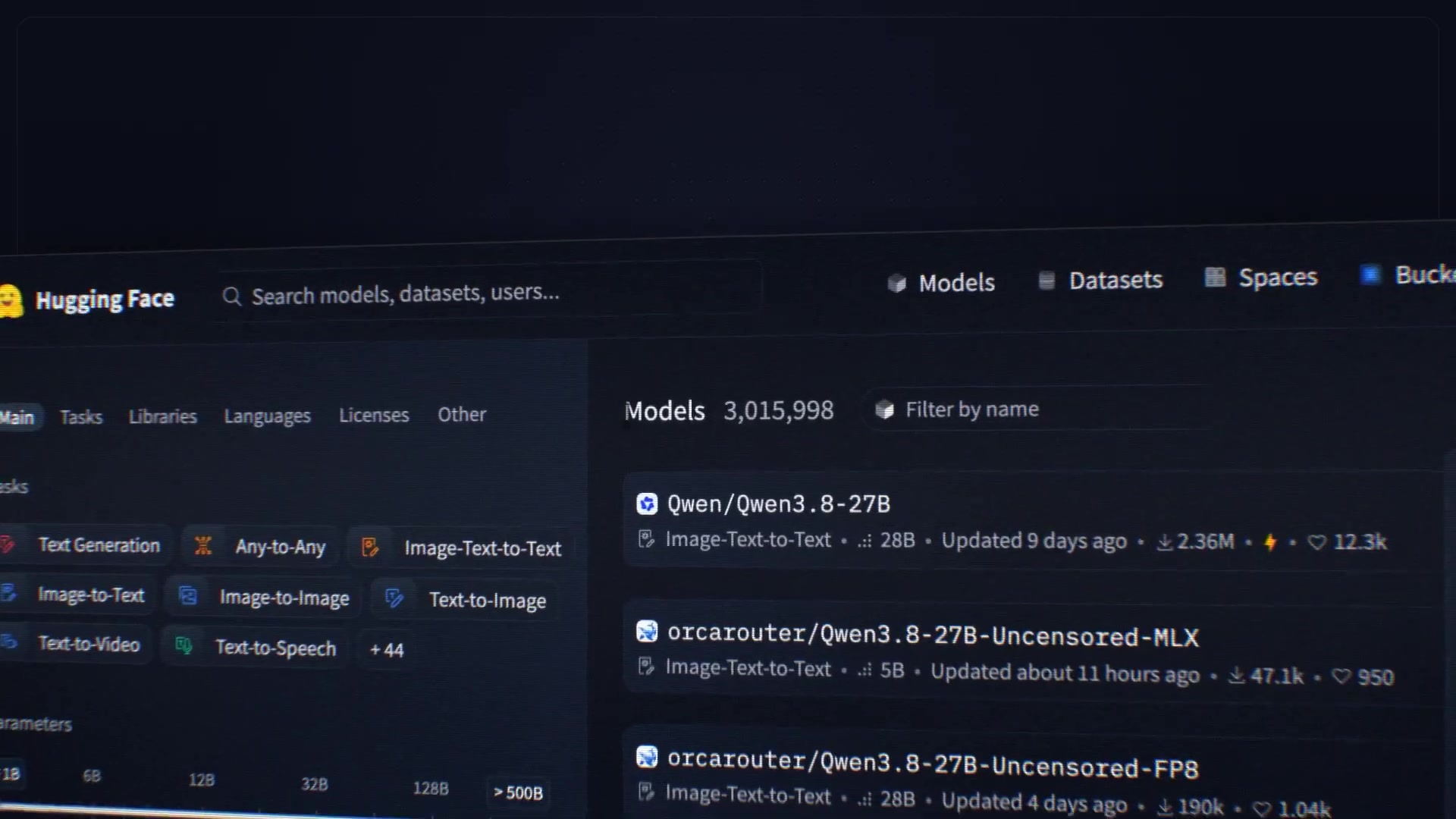Click the 3,015,998 model count

(779, 410)
